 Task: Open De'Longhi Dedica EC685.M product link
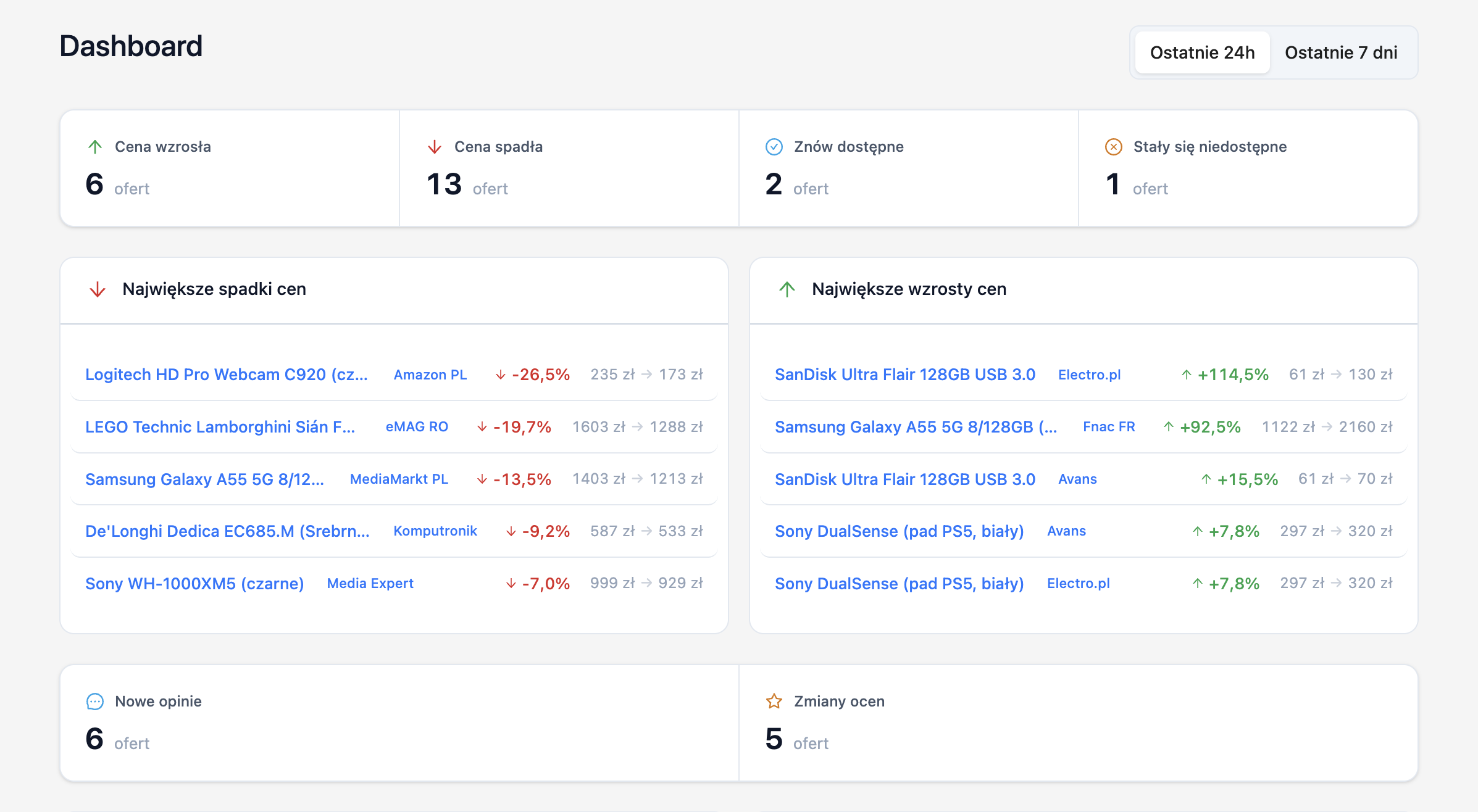[x=227, y=531]
